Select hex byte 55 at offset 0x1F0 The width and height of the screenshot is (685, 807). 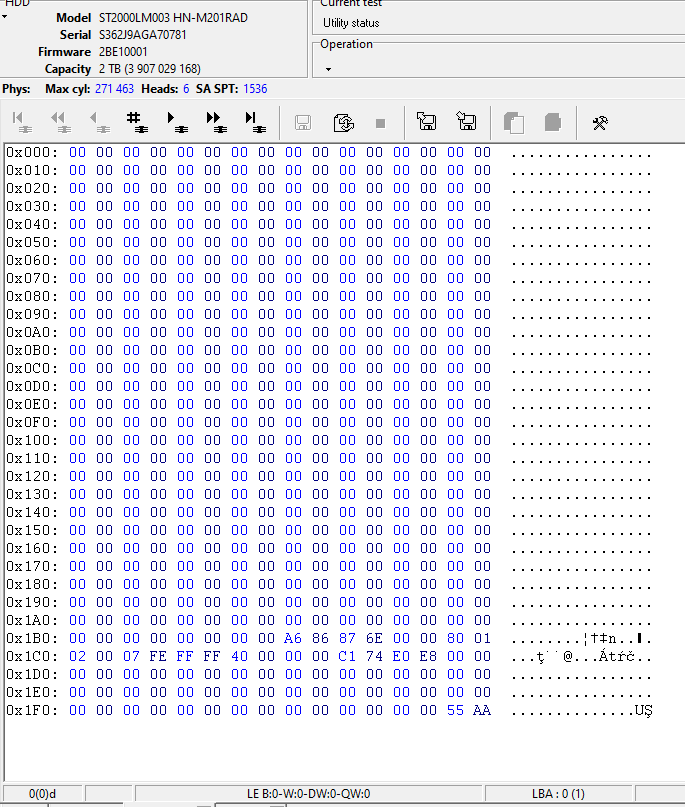pyautogui.click(x=455, y=710)
